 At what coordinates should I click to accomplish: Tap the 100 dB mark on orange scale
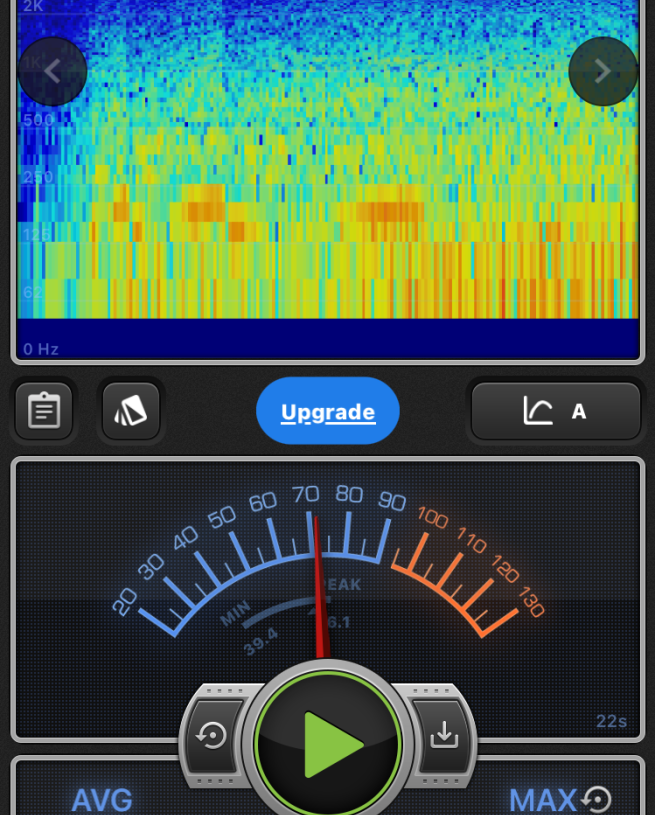coord(432,517)
